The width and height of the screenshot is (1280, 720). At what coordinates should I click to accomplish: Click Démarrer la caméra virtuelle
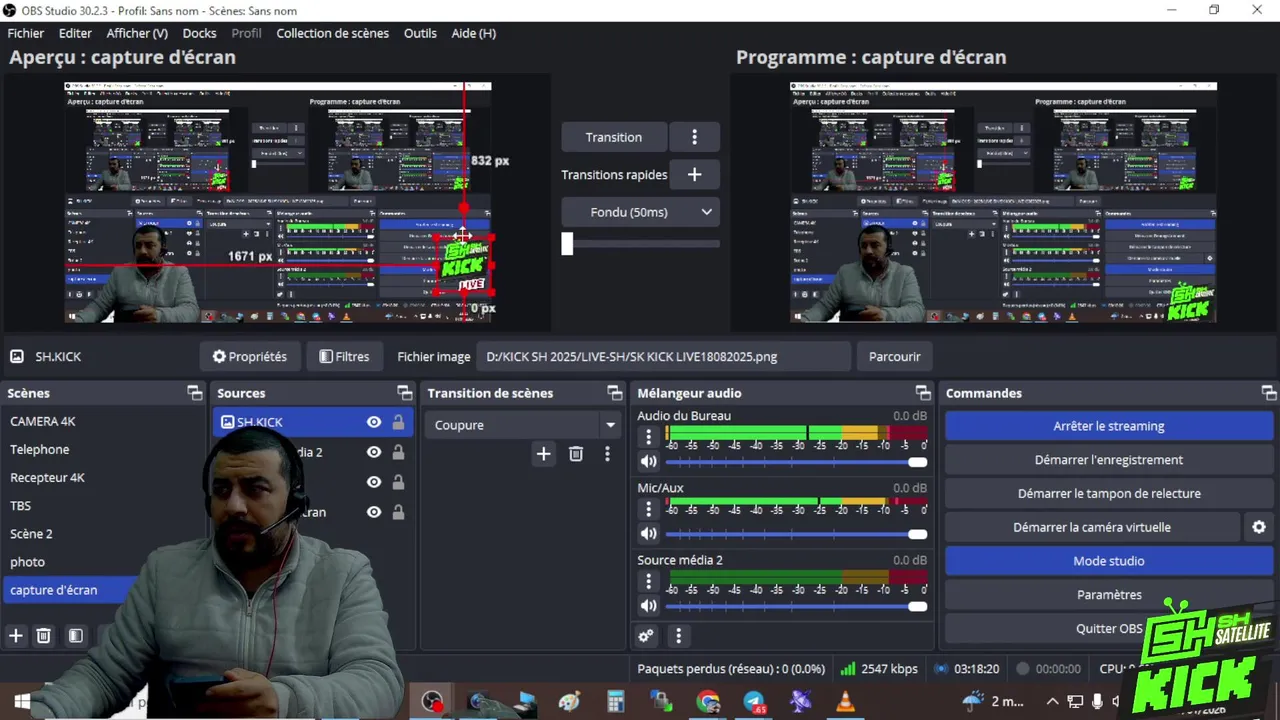[x=1092, y=527]
